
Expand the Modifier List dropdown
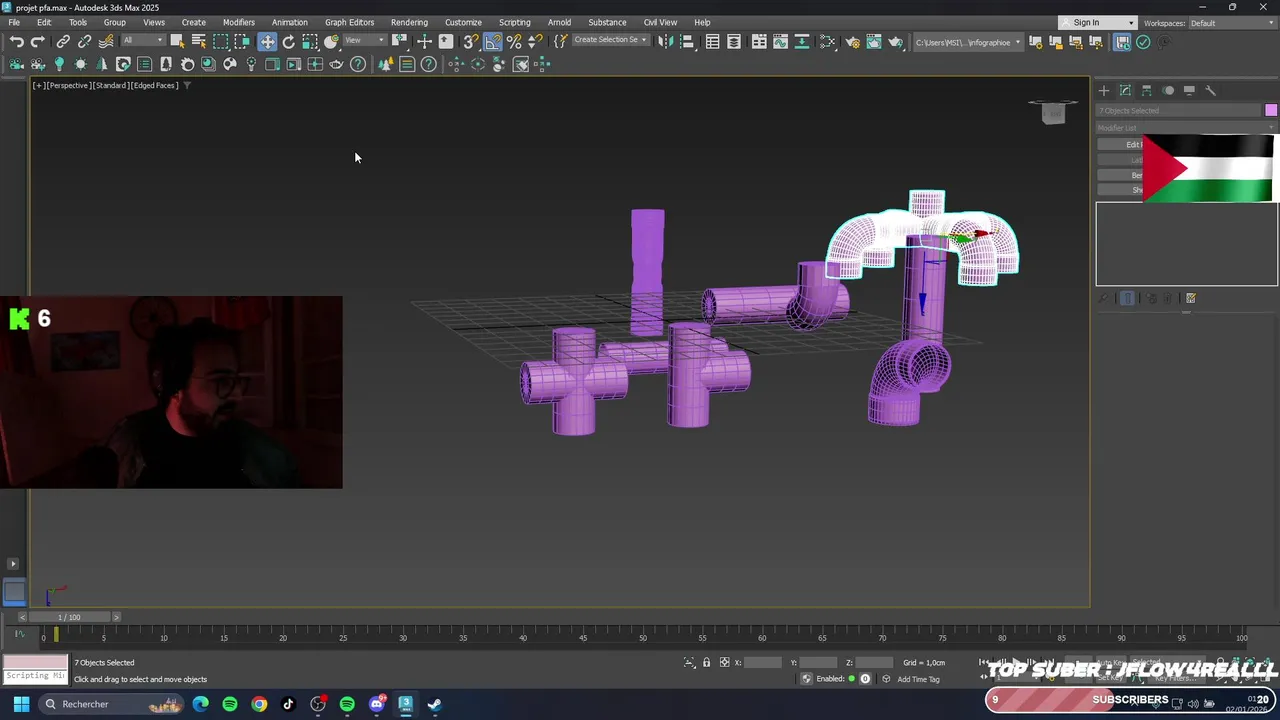(x=1186, y=128)
